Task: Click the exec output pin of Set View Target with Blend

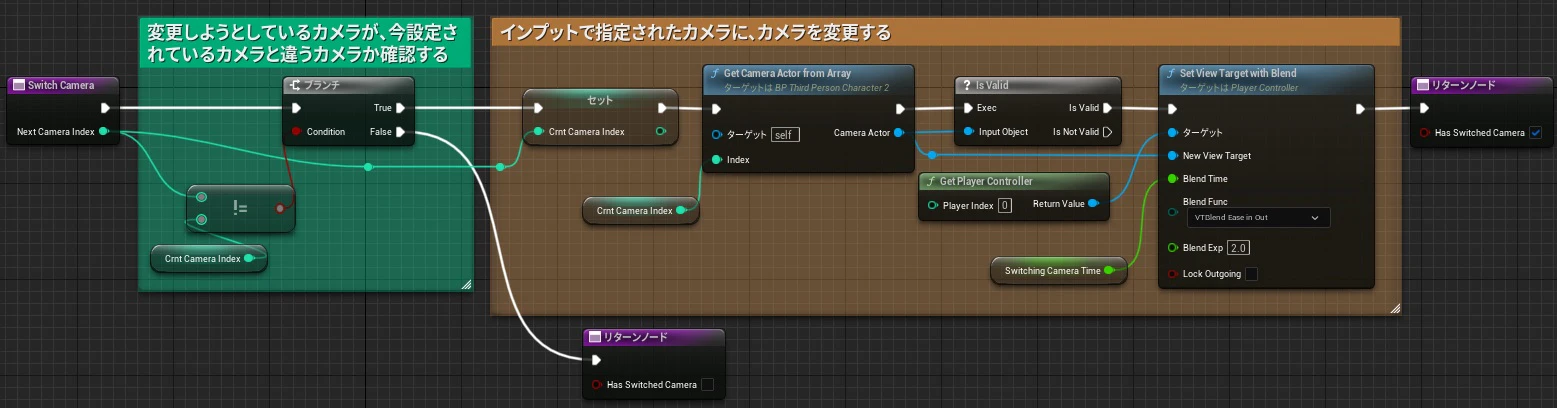Action: [x=1360, y=108]
